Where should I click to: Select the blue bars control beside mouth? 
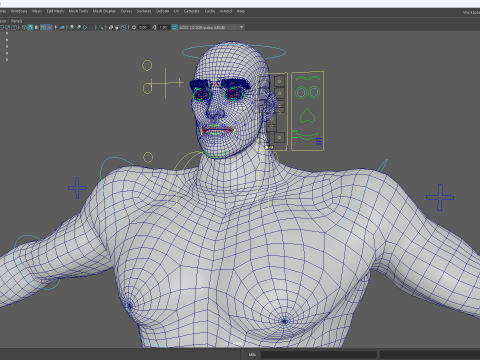(319, 141)
